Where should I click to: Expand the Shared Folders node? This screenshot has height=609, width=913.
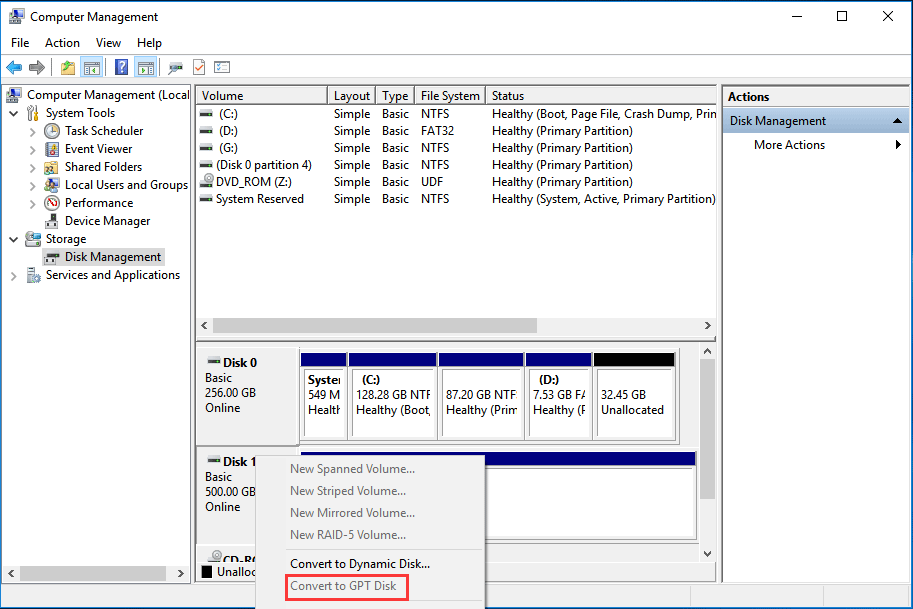pyautogui.click(x=33, y=168)
